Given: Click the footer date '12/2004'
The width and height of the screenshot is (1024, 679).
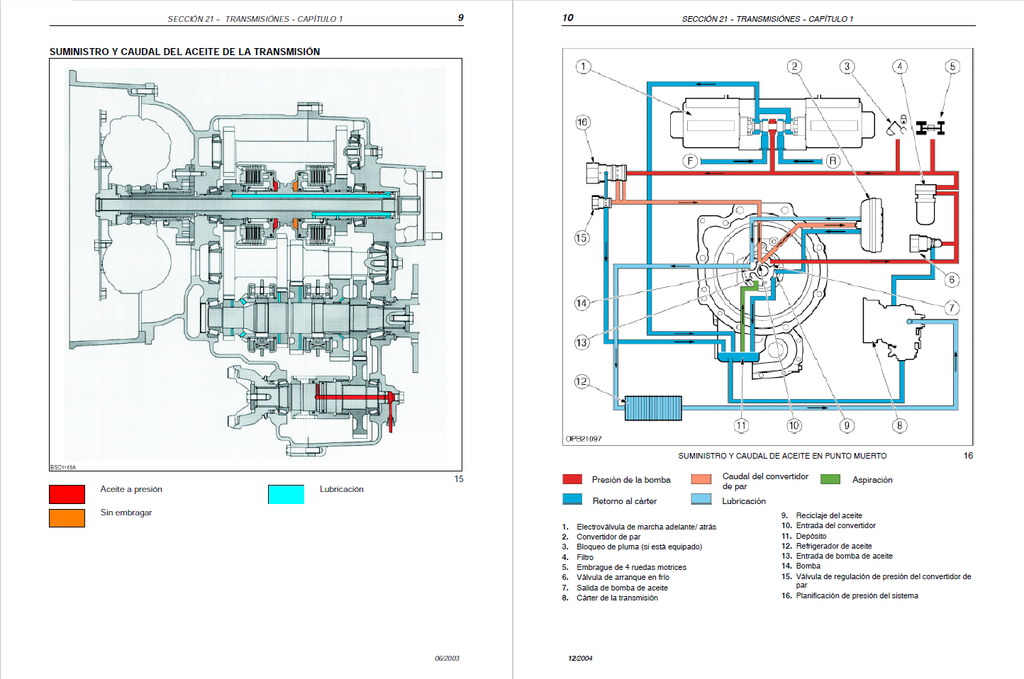Looking at the screenshot, I should [x=580, y=658].
